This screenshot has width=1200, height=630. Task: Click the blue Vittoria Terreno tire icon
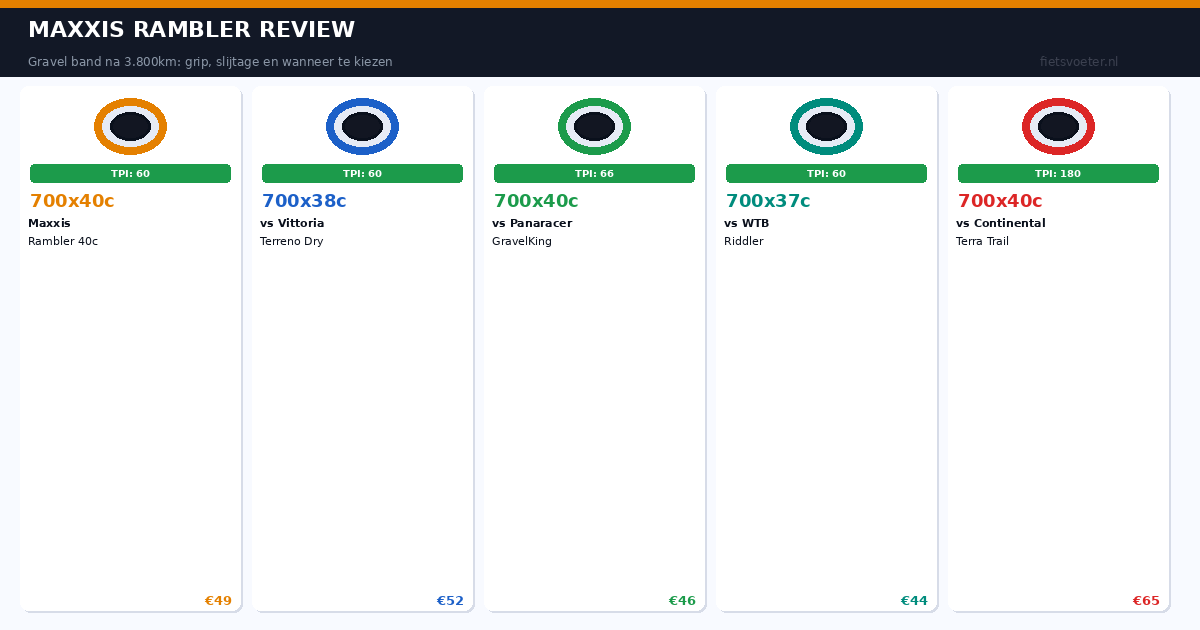(362, 127)
